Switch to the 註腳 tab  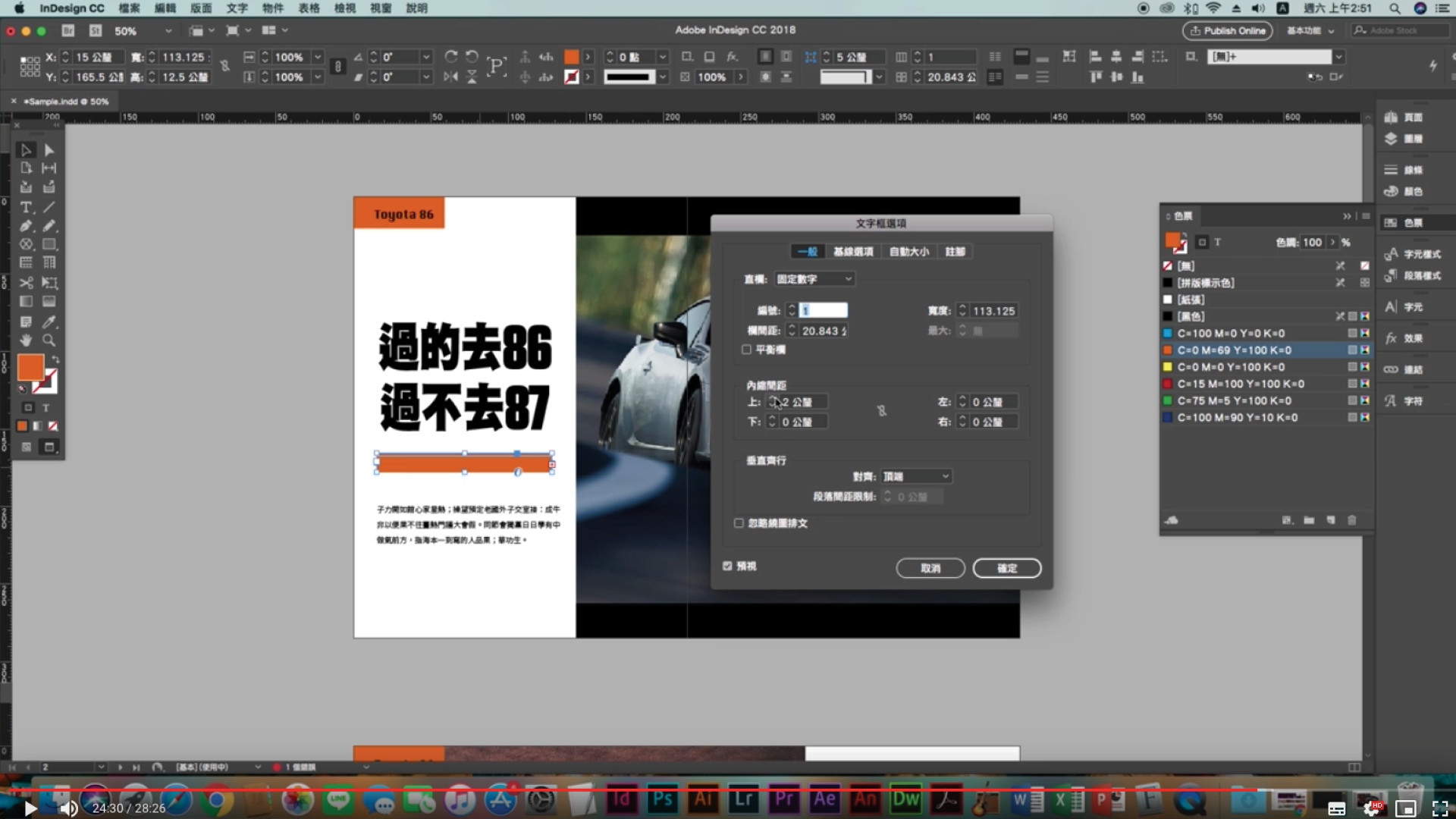click(x=955, y=252)
